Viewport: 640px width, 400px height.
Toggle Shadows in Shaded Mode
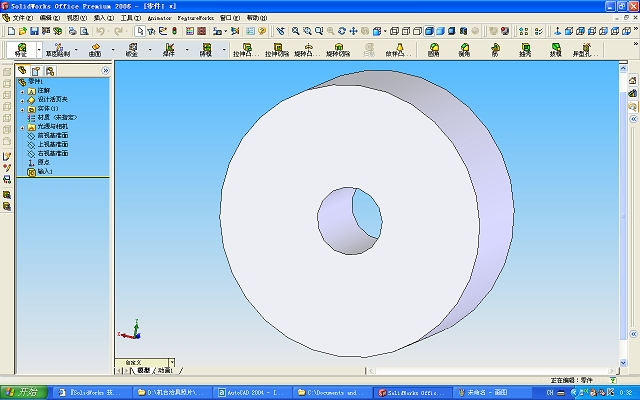click(x=452, y=31)
